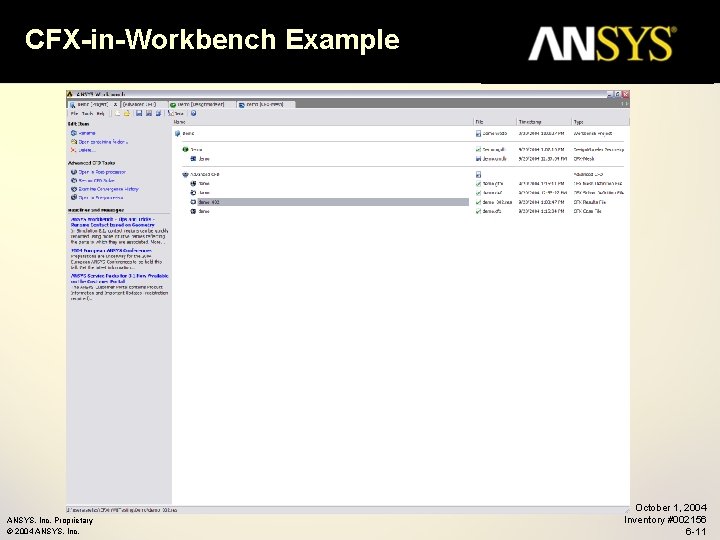Click the ANSYS logo in title bar
720x540 pixels.
(x=70, y=94)
